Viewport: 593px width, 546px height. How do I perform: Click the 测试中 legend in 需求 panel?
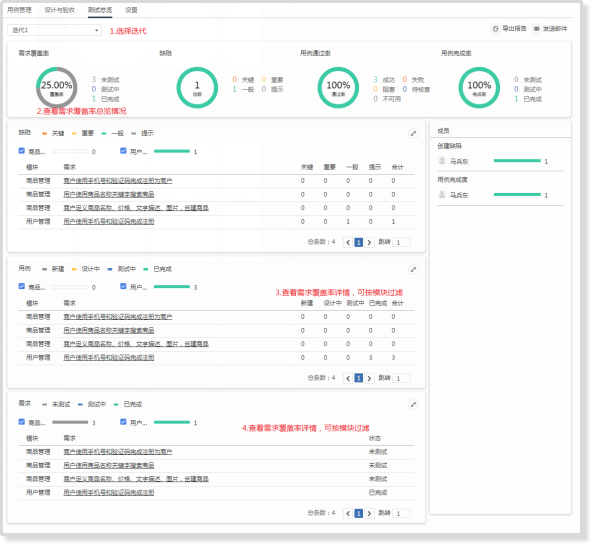tap(92, 405)
